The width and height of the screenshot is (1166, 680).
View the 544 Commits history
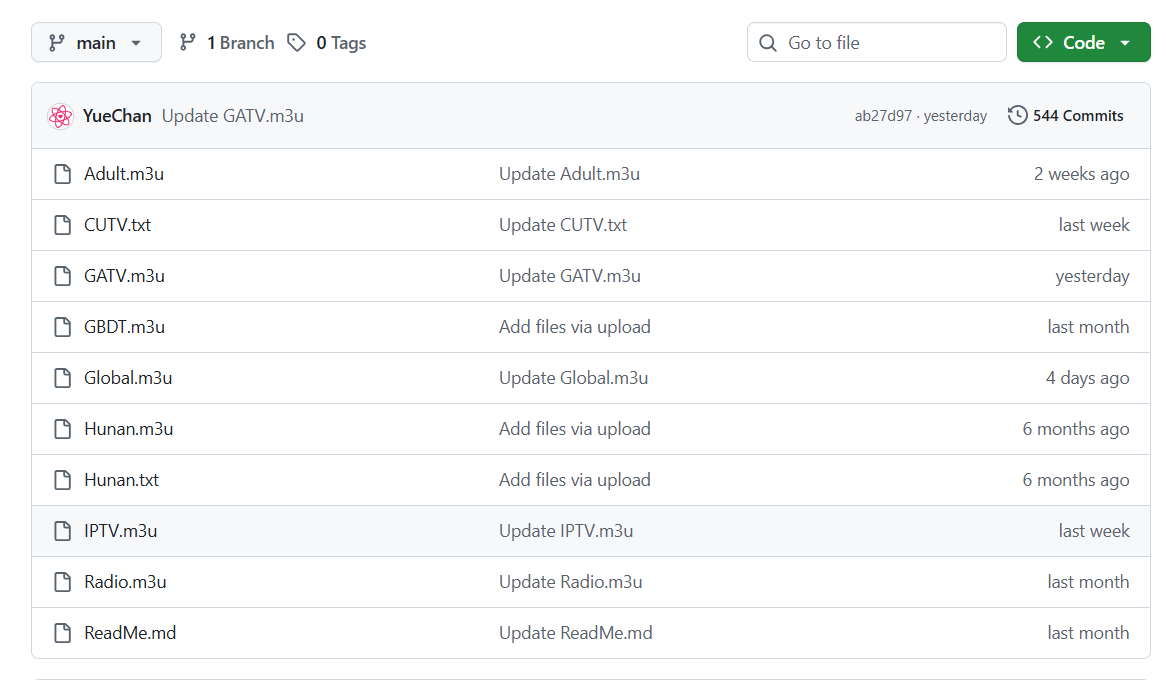pyautogui.click(x=1077, y=116)
